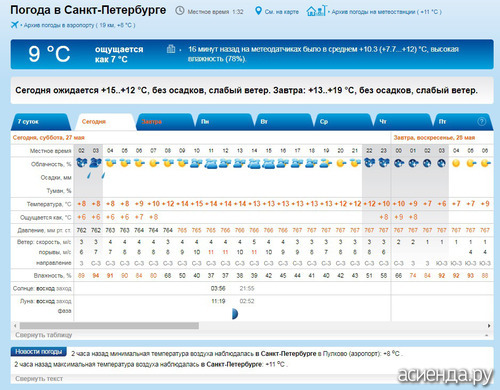Click cloudiness icon for hour 01 tomorrow
Viewport: 500px width, 390px height.
pyautogui.click(x=413, y=163)
